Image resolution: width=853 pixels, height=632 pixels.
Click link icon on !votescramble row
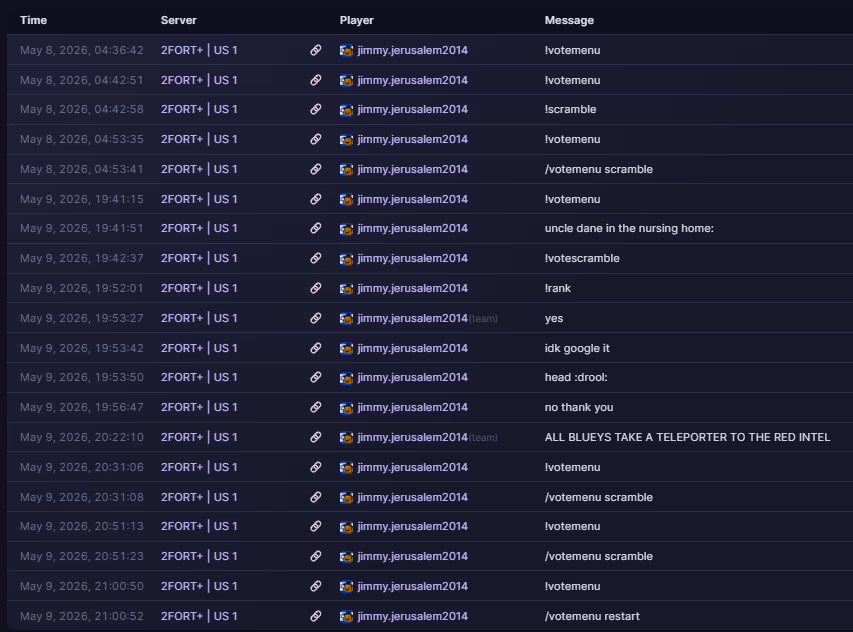pyautogui.click(x=316, y=258)
